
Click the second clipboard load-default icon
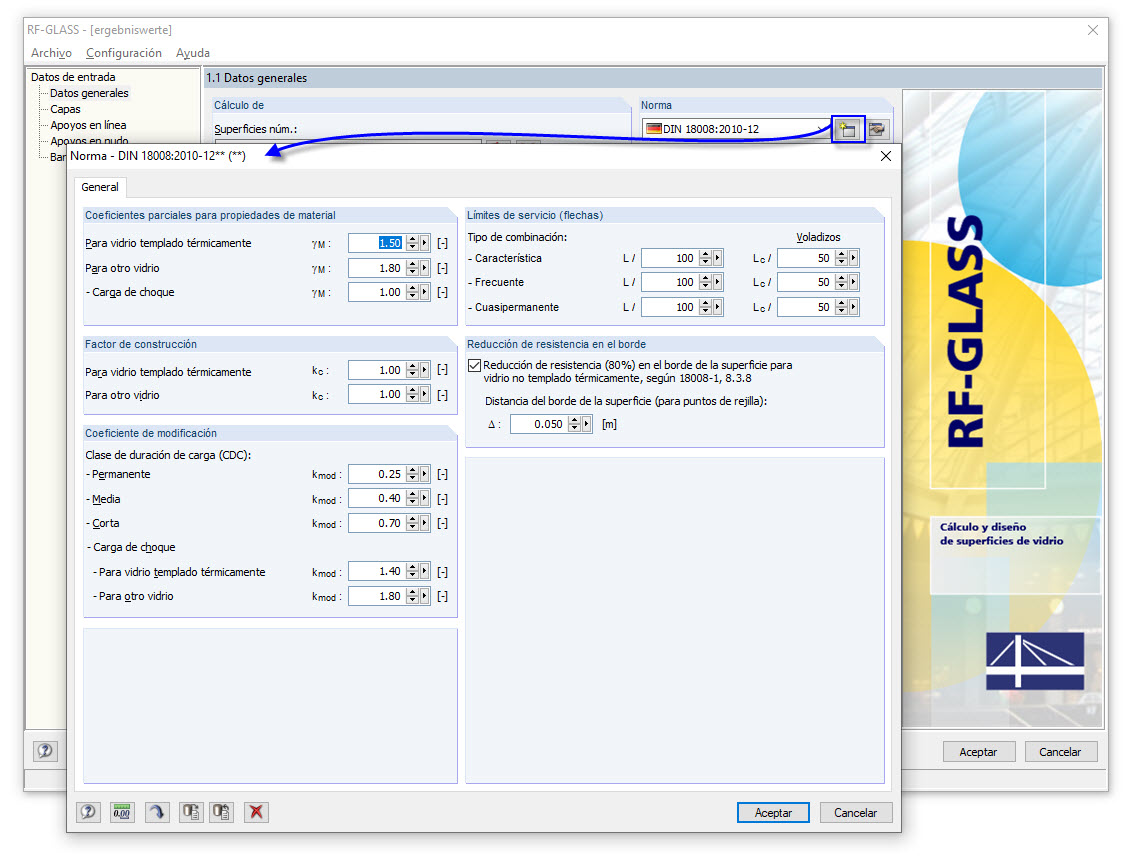221,812
